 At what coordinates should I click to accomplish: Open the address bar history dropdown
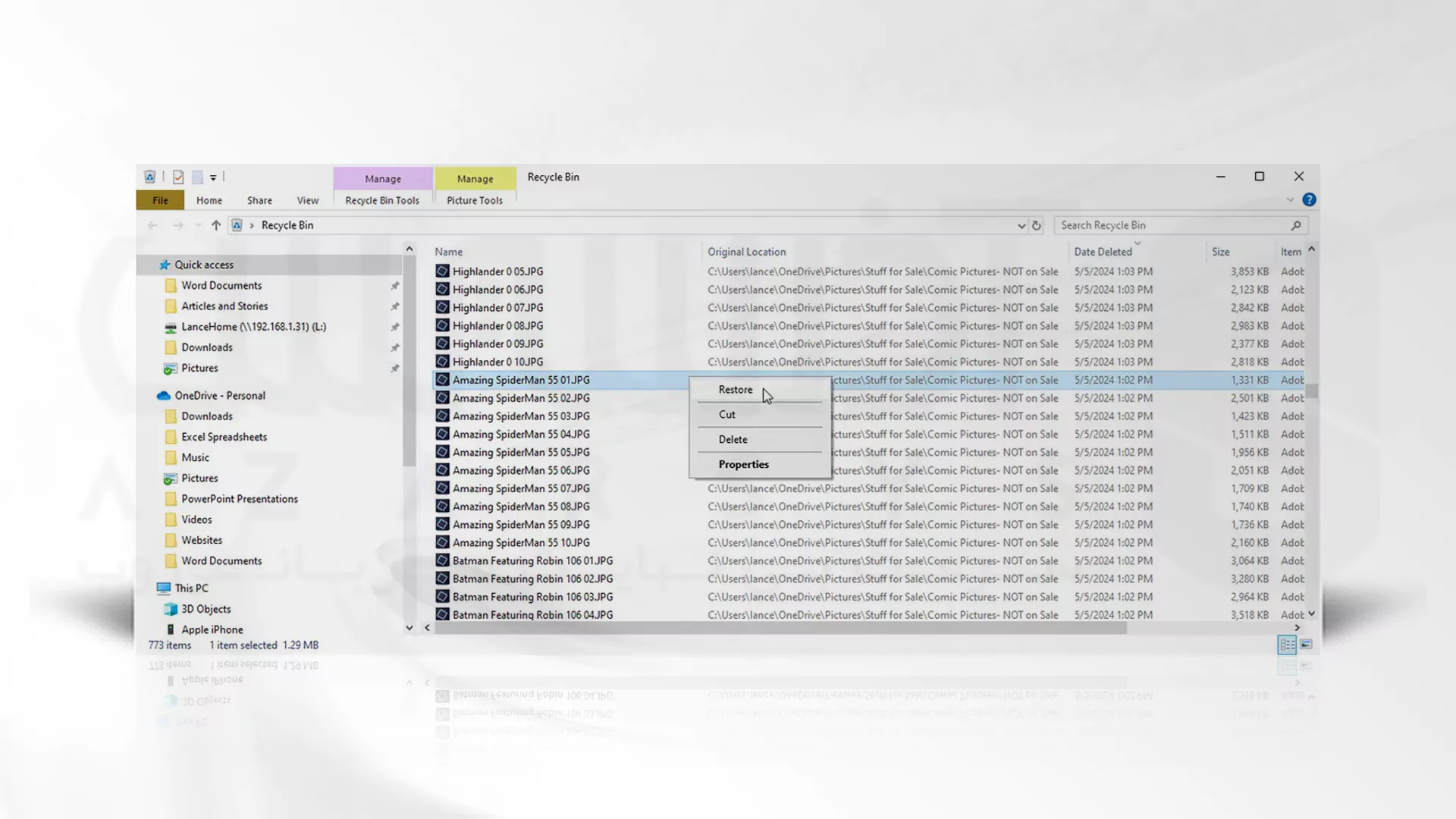1021,225
